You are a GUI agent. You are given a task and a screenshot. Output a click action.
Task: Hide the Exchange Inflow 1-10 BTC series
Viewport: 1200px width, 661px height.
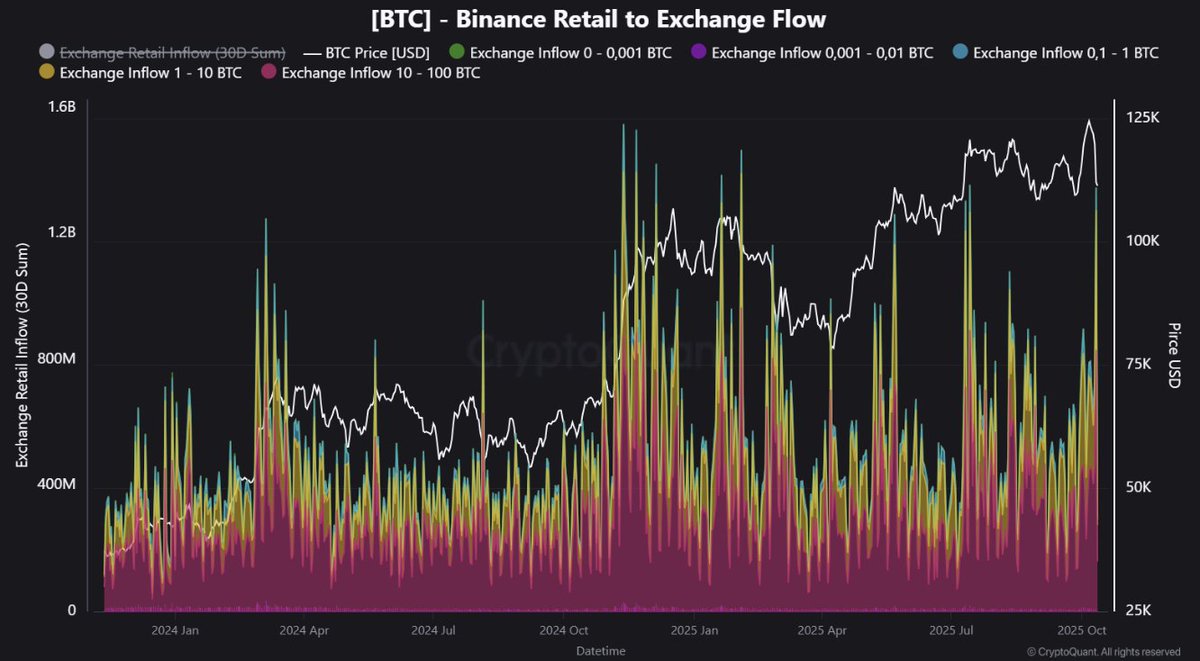point(152,73)
